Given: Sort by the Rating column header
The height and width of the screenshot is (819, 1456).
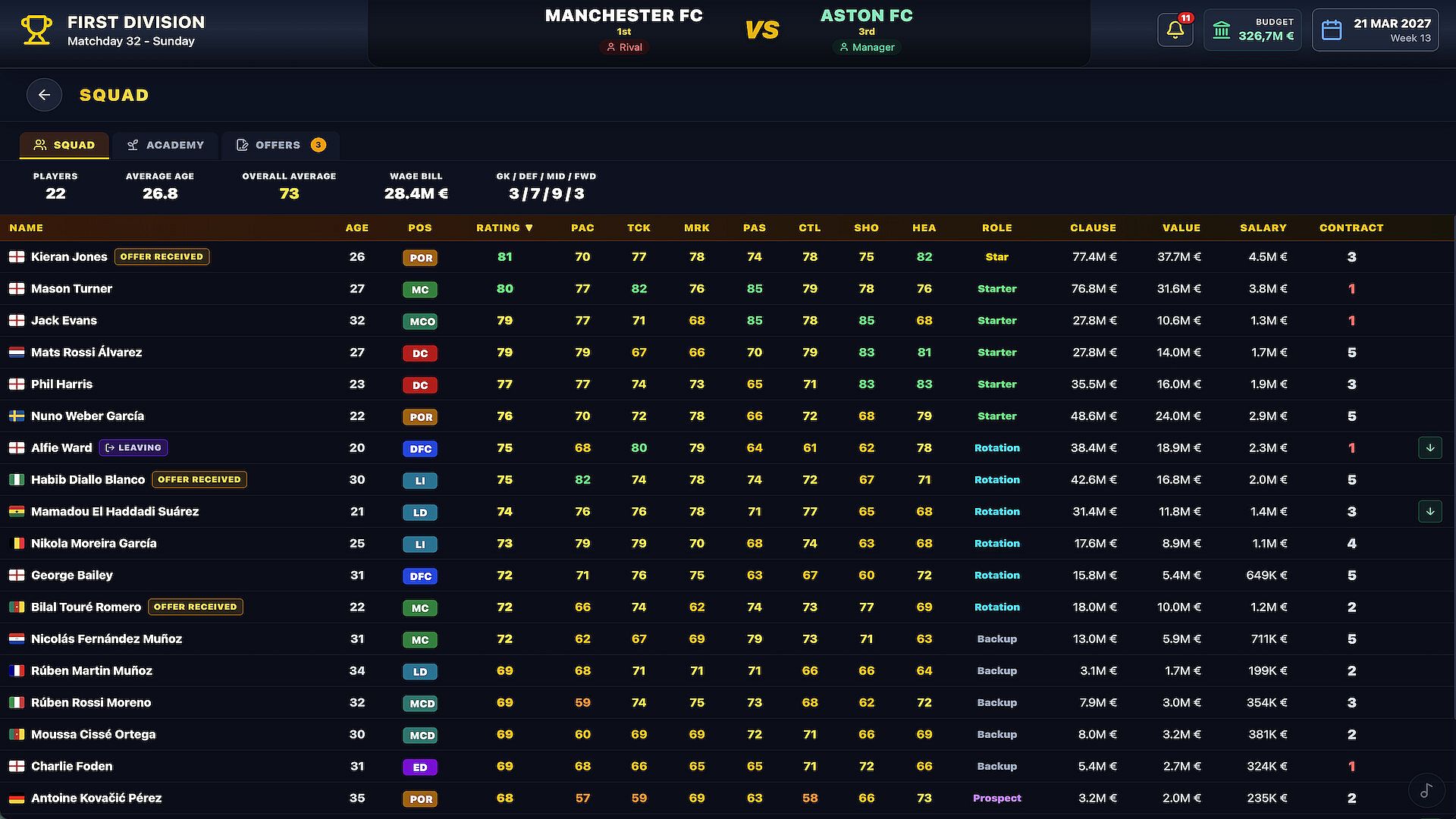Looking at the screenshot, I should 504,227.
